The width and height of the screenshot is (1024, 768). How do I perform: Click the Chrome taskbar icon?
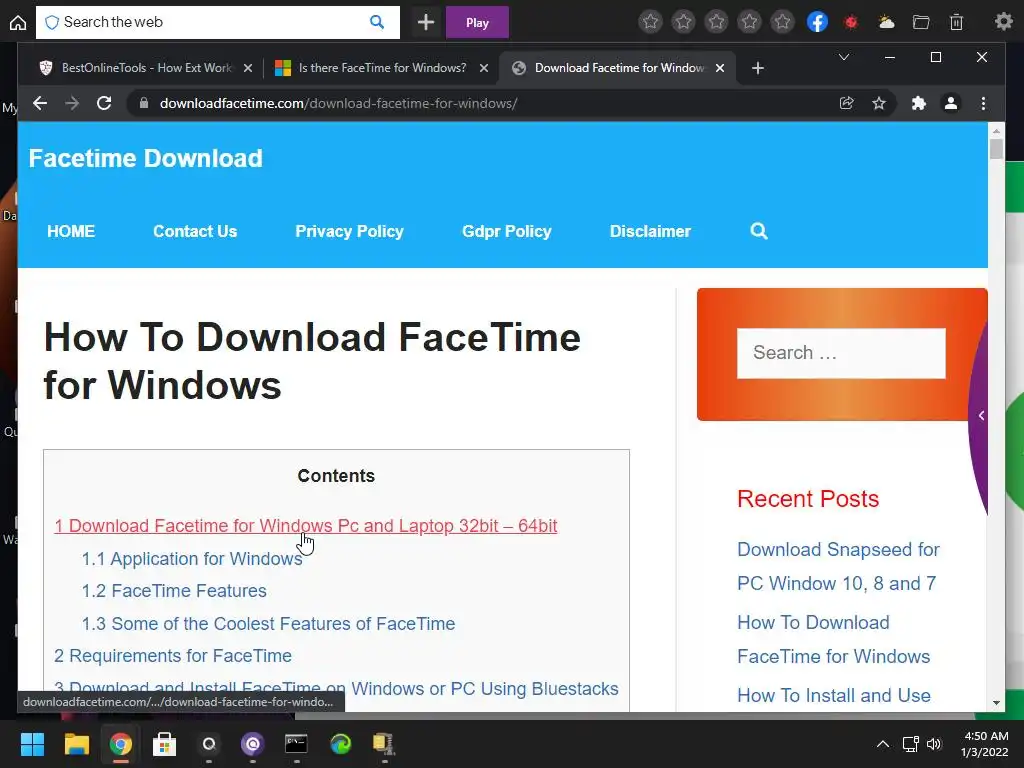[120, 744]
